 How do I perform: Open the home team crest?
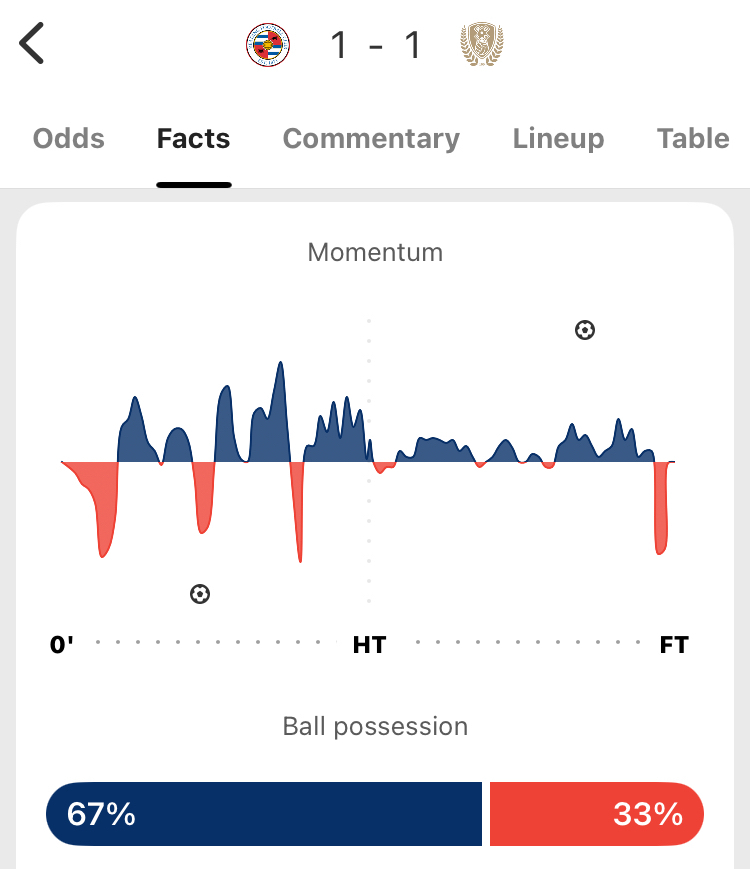pos(268,45)
